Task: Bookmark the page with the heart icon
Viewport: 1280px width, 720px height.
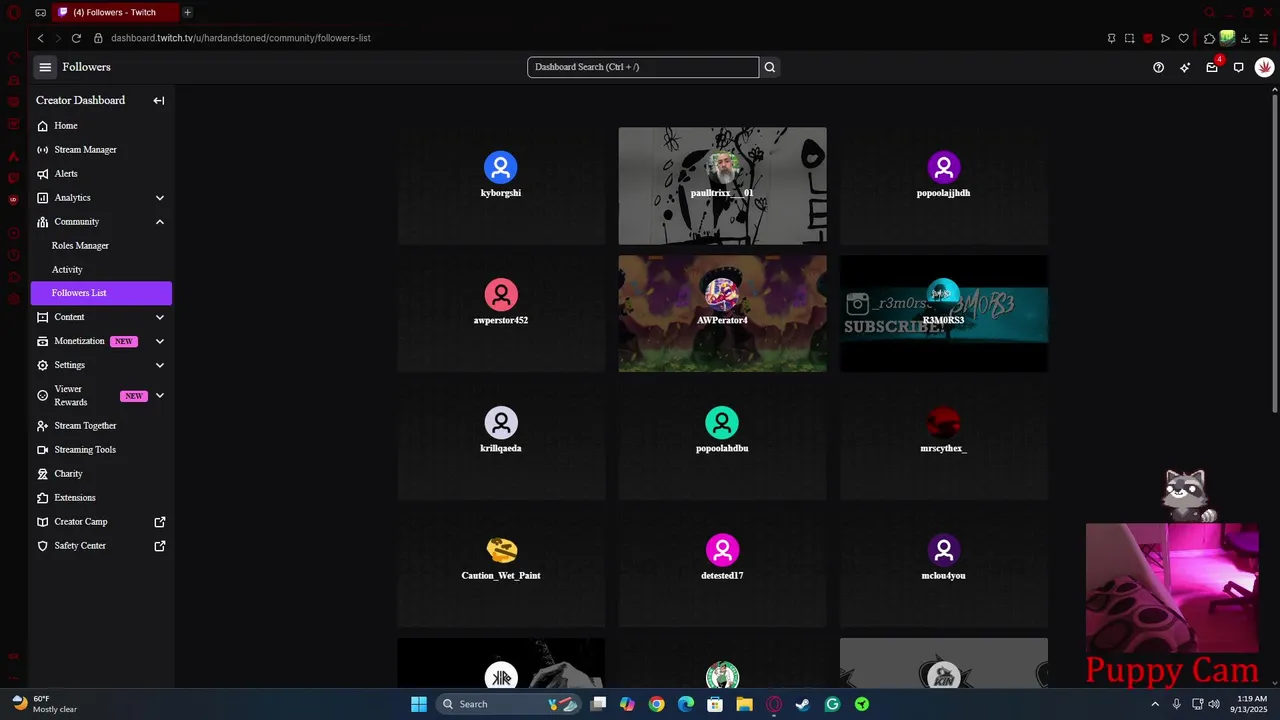Action: tap(1183, 38)
